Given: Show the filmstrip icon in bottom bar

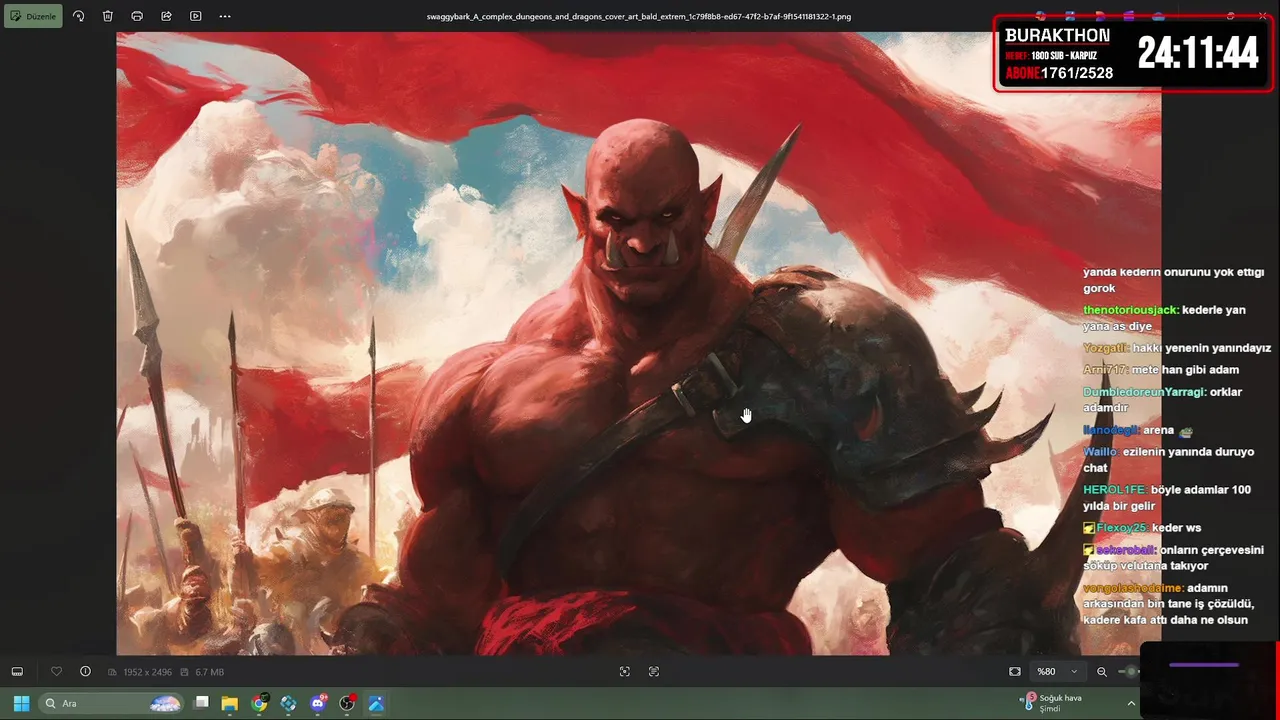Looking at the screenshot, I should point(17,672).
